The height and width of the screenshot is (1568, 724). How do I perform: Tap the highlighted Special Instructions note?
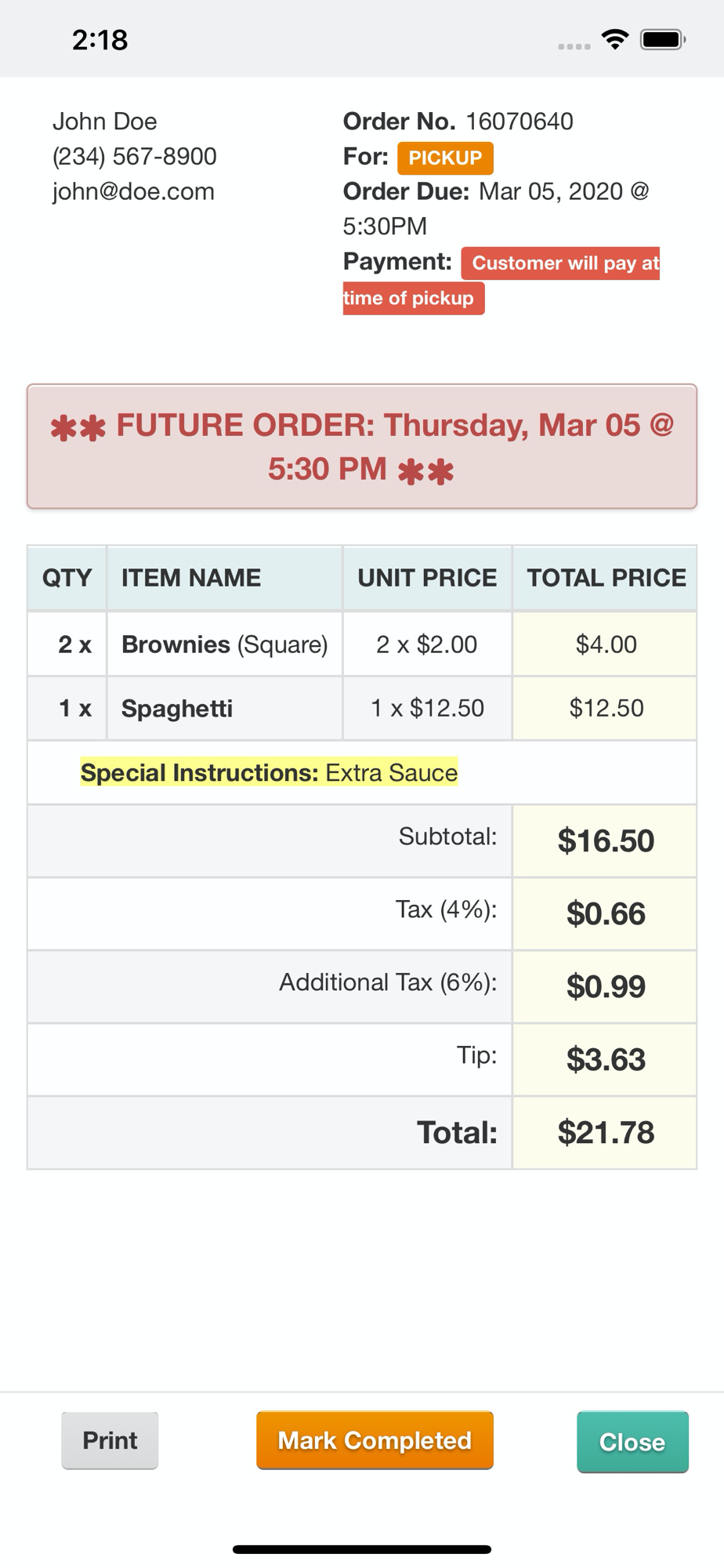click(269, 773)
